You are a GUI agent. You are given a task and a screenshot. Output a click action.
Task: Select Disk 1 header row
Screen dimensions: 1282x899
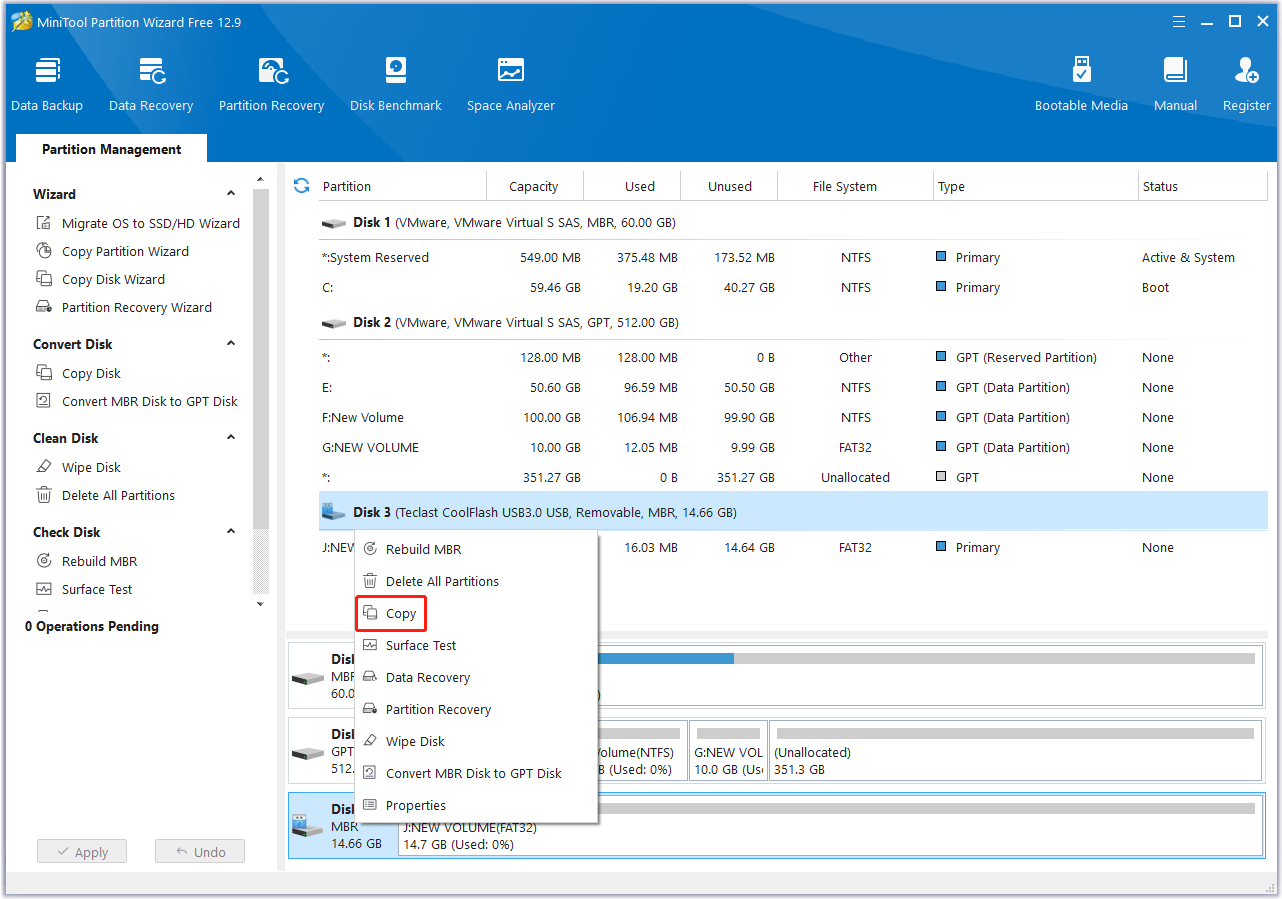point(793,222)
